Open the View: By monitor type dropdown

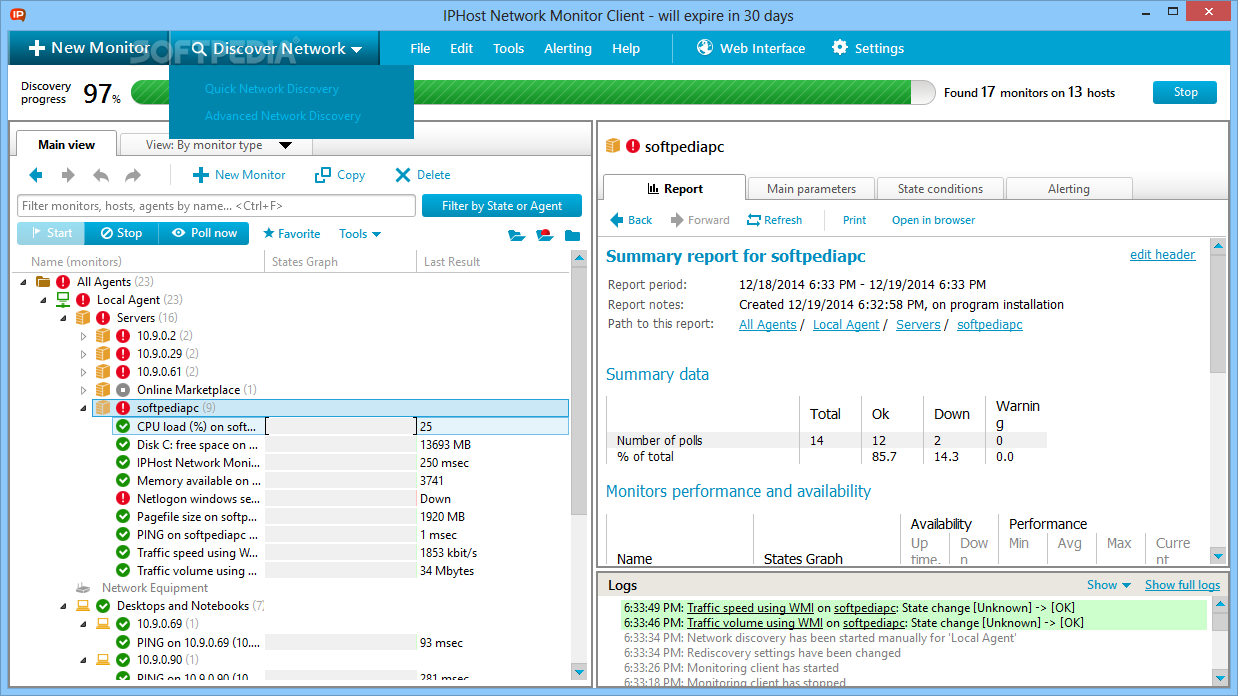pos(214,145)
